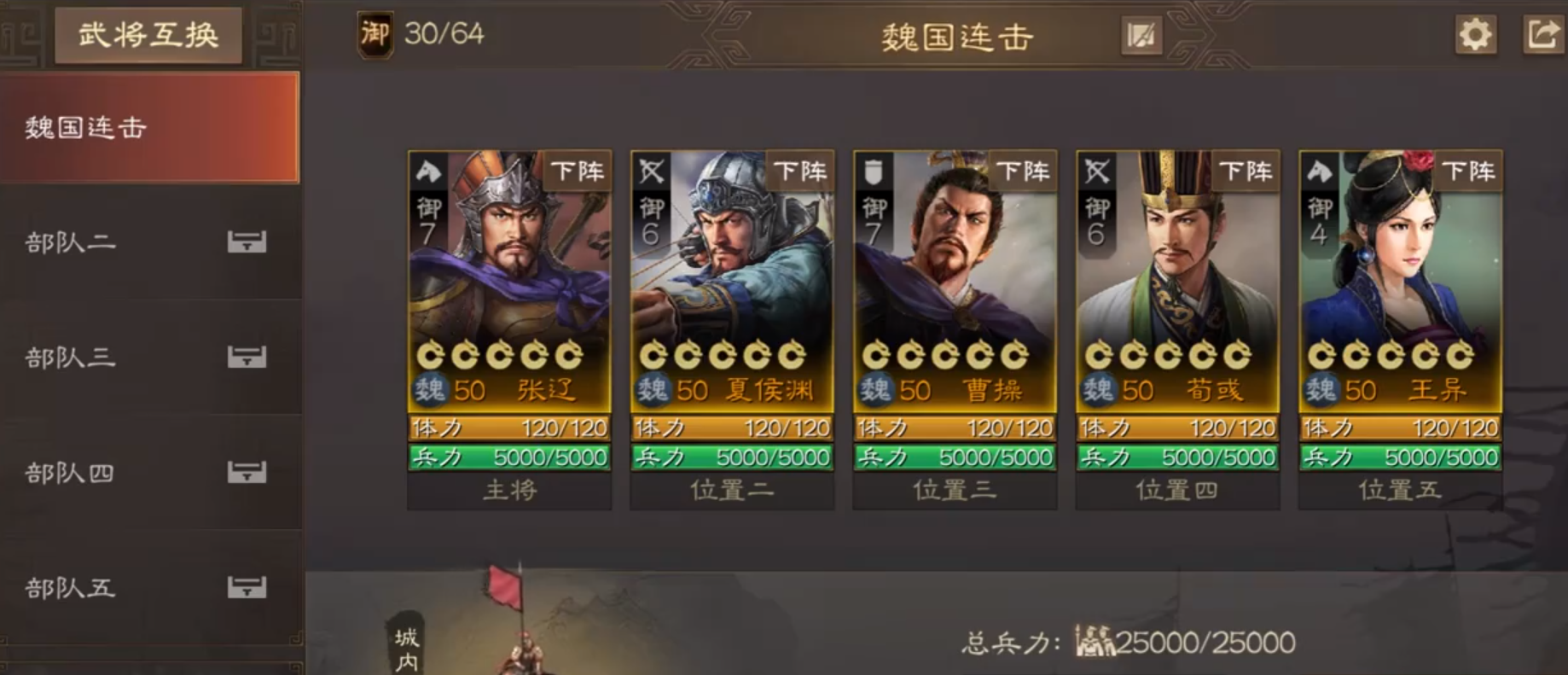Expand the 部队二 storage icon
Image resolution: width=1568 pixels, height=675 pixels.
pos(247,242)
